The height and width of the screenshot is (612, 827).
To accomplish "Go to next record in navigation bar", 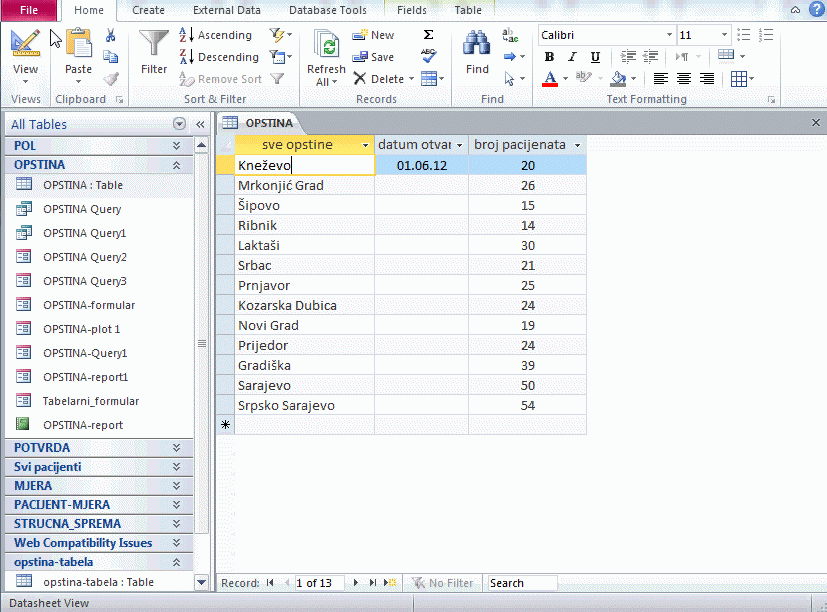I will [357, 583].
